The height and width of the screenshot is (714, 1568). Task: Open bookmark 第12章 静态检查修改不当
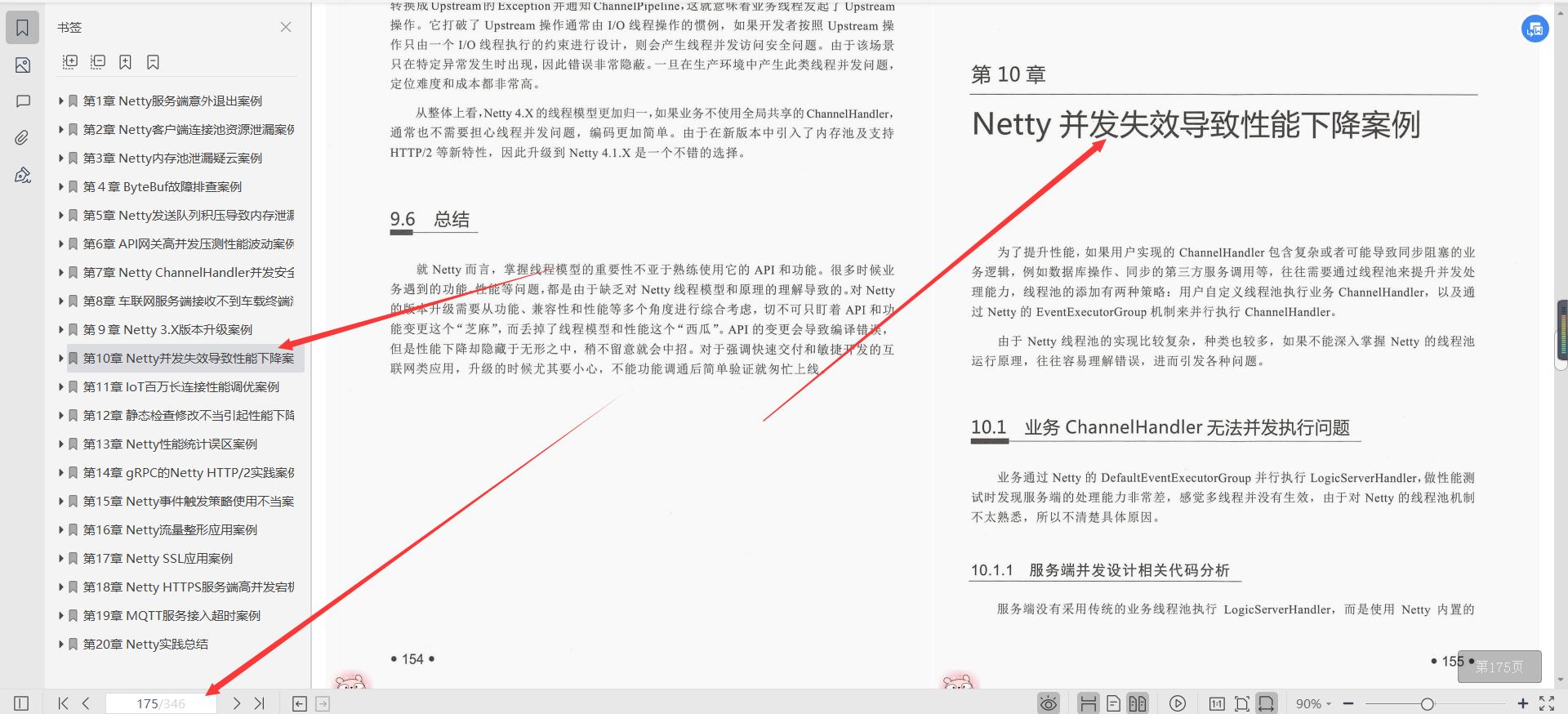click(x=189, y=416)
